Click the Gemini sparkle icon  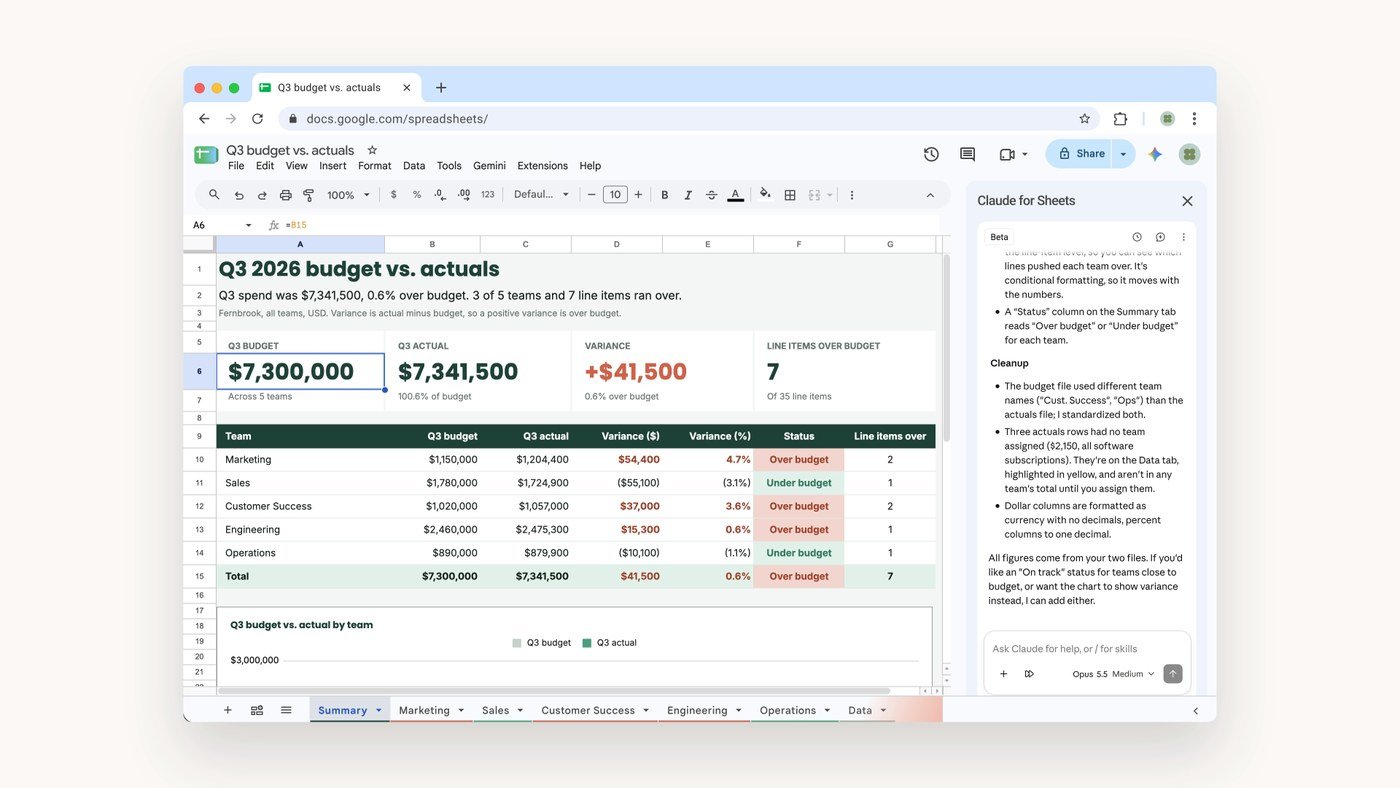click(x=1155, y=154)
